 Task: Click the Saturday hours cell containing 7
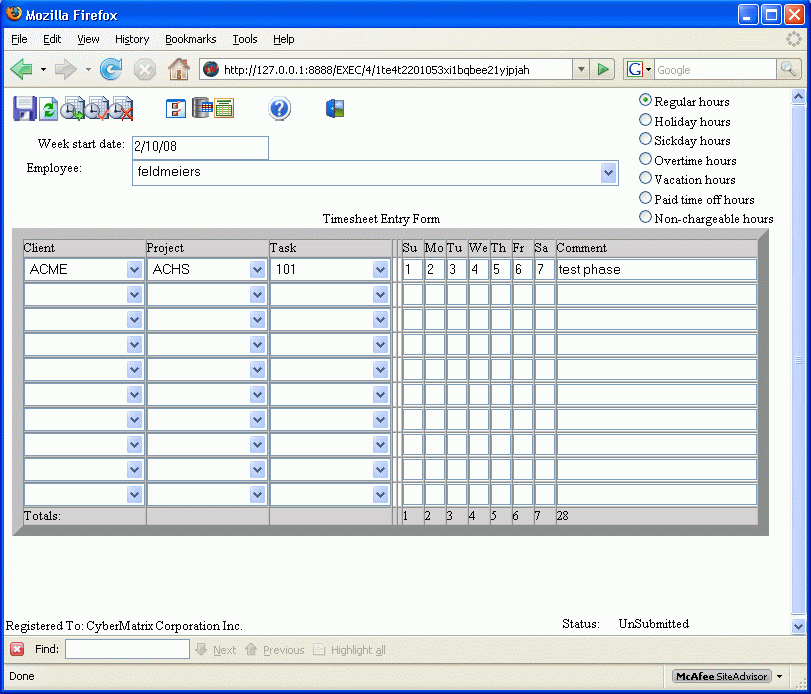(545, 270)
